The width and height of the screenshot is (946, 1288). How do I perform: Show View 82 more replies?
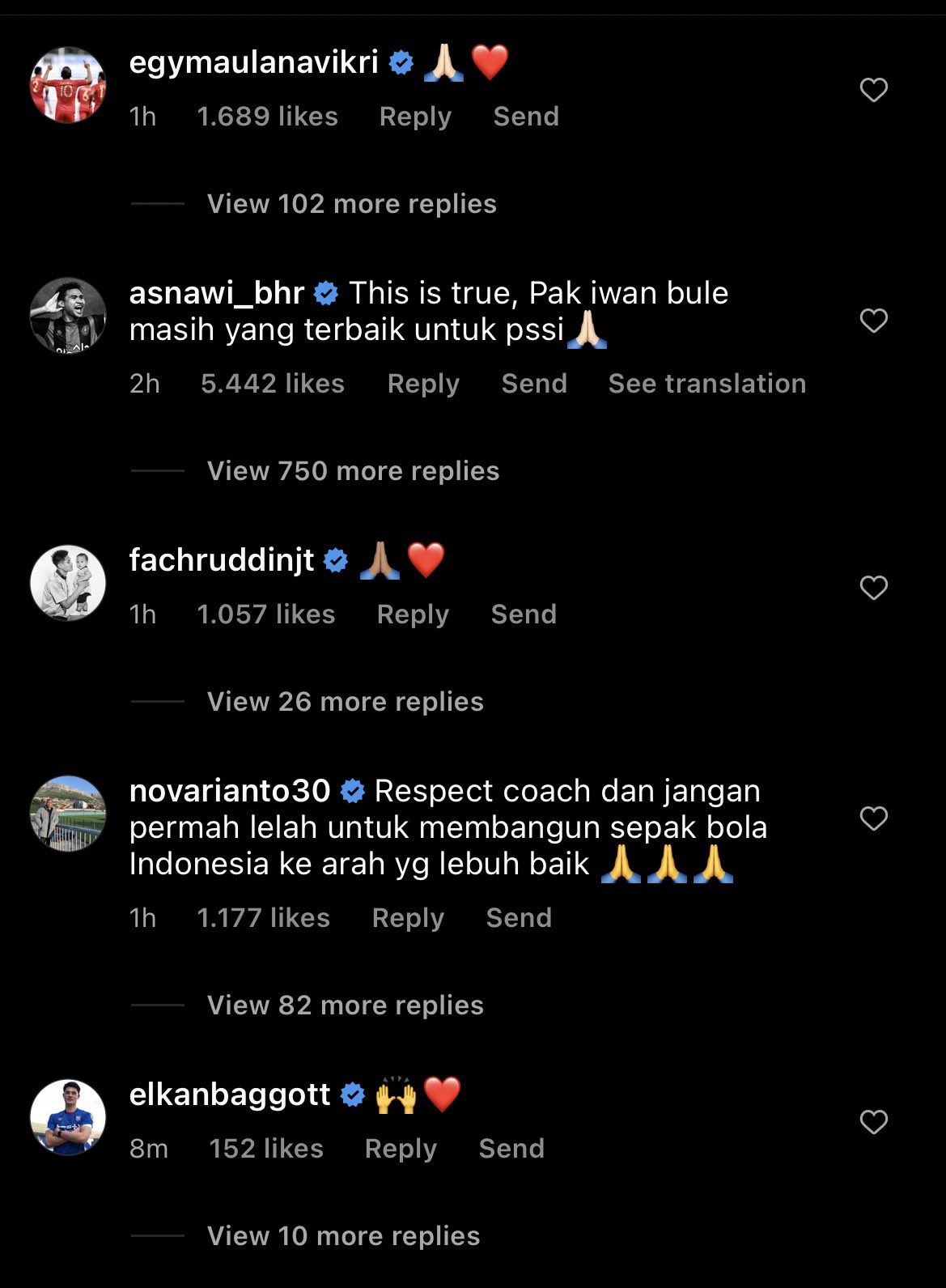click(x=346, y=1005)
